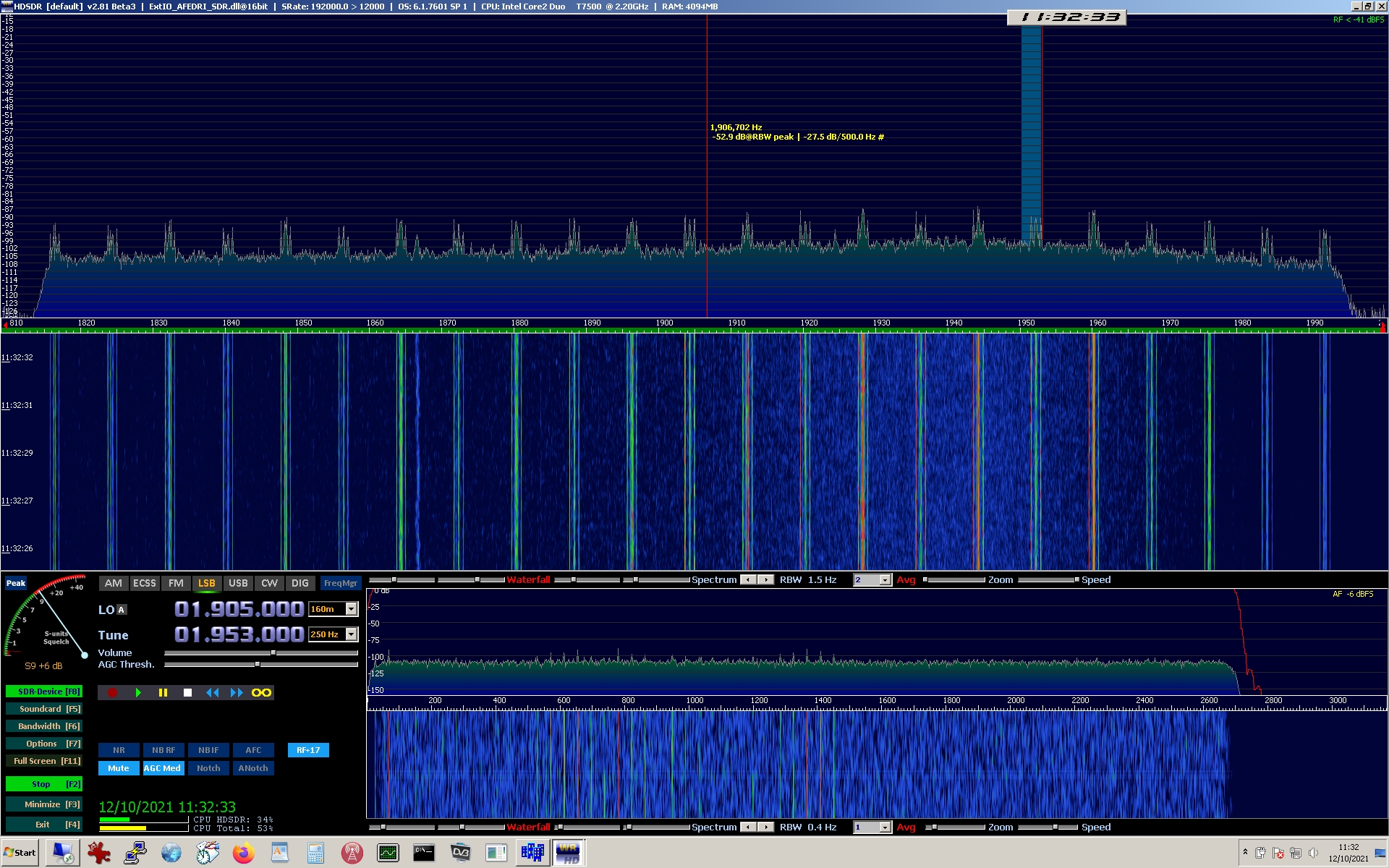Click the Exit [F4] button
1389x868 pixels.
[44, 825]
